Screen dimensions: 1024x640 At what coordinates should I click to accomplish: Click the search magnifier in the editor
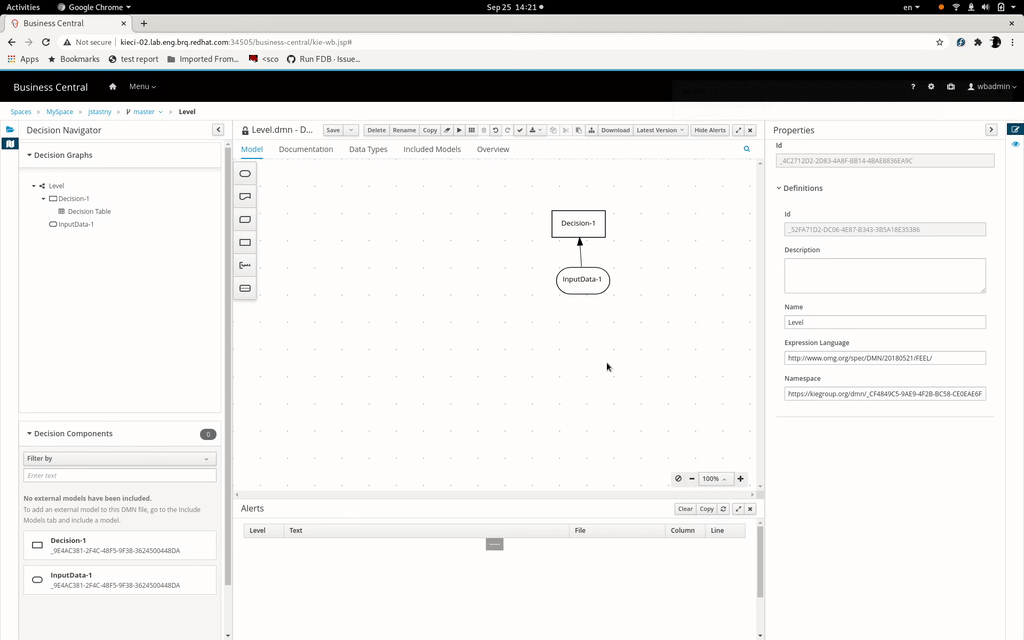pyautogui.click(x=746, y=149)
